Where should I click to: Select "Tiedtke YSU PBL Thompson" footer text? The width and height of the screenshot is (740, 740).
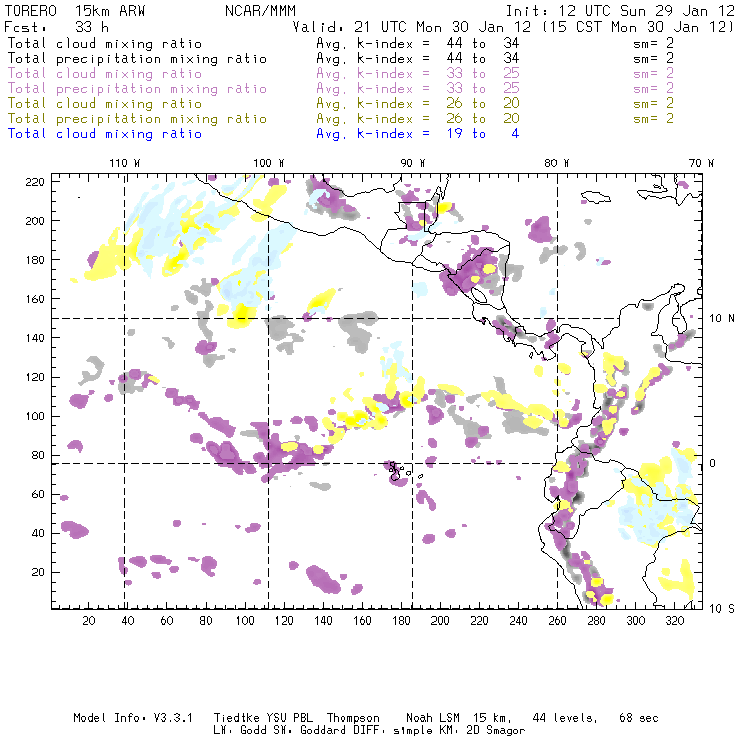[296, 718]
